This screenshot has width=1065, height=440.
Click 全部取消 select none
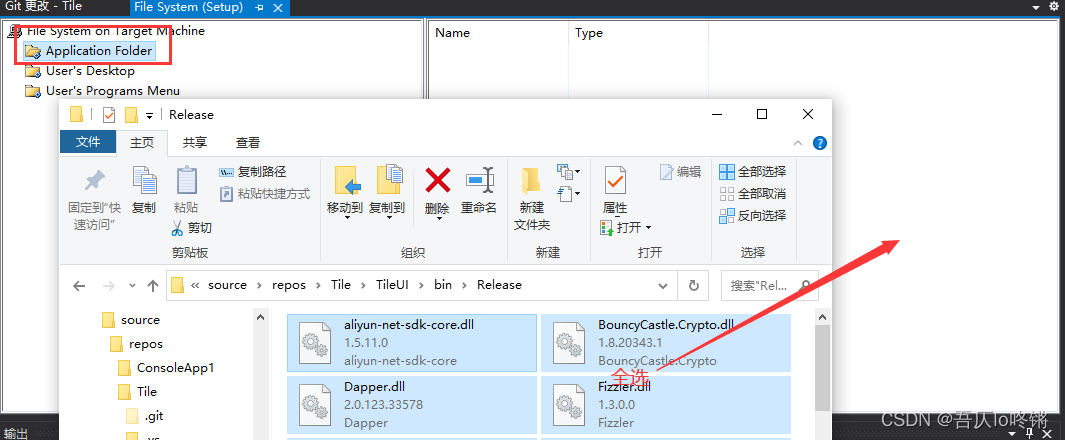click(753, 194)
